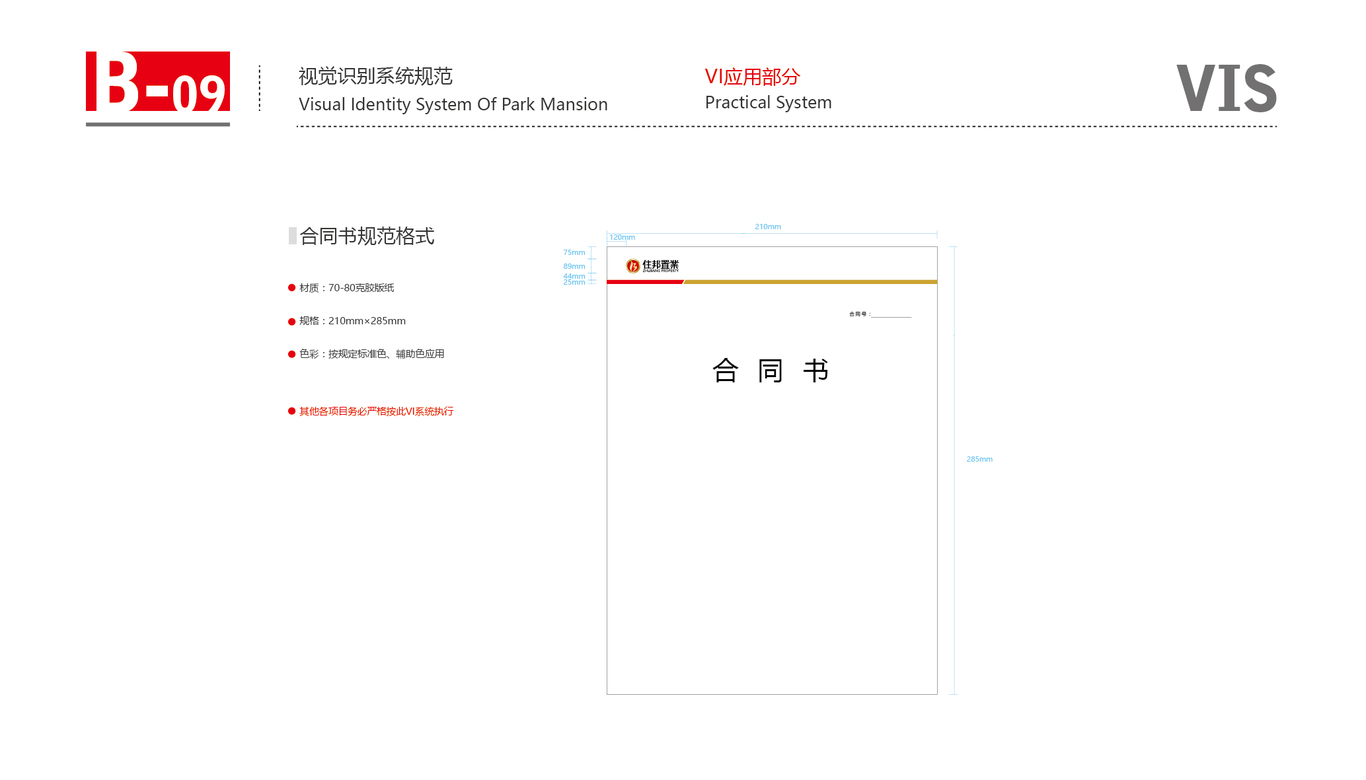Viewport: 1366px width, 780px height.
Task: Select 'Visual Identity System Of Park Mansion'
Action: pos(453,104)
